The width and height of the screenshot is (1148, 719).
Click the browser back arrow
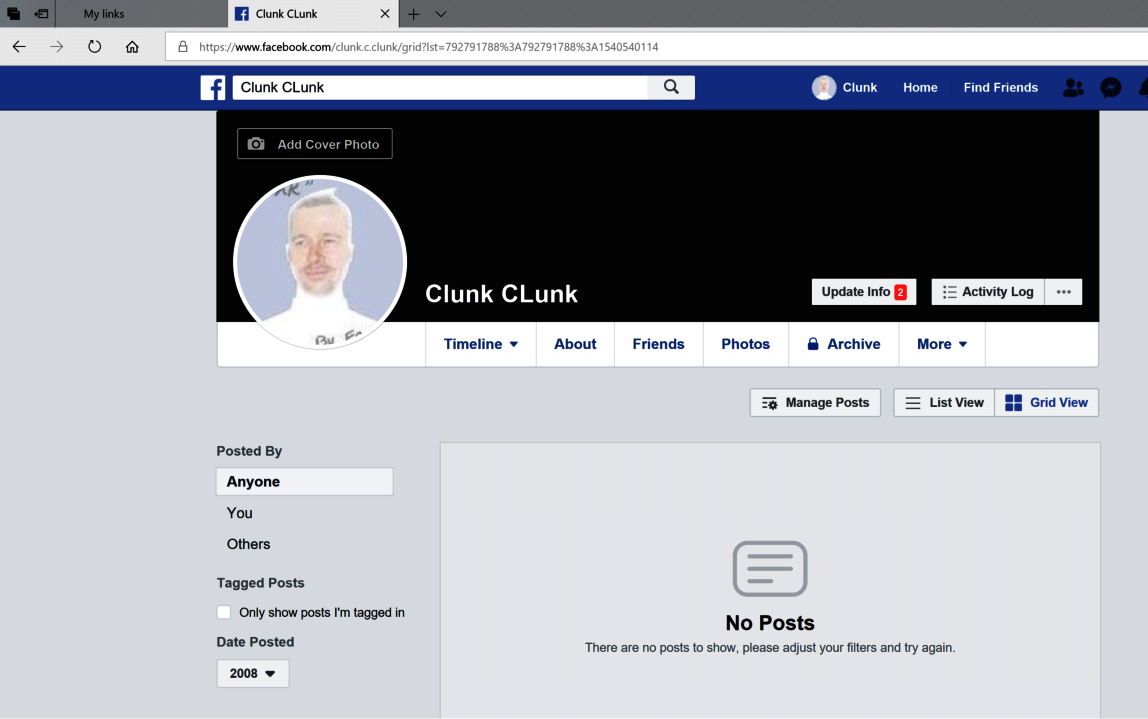pos(19,47)
